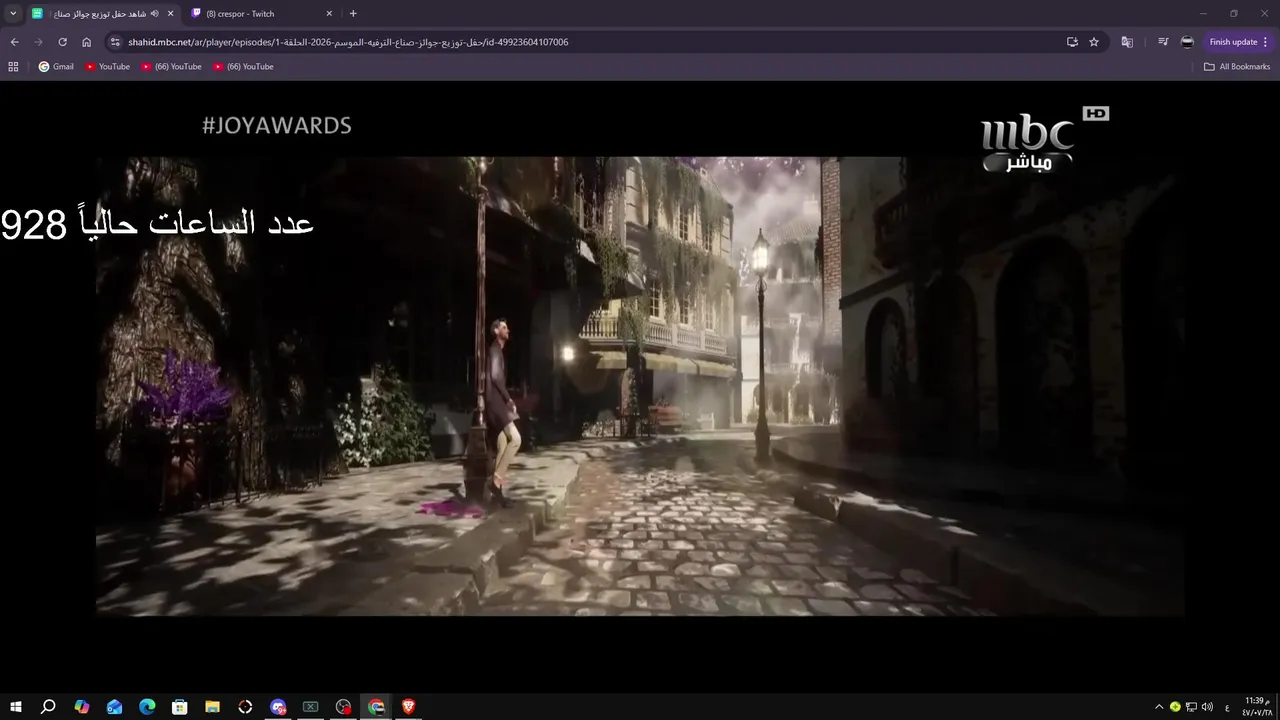The image size is (1280, 720).
Task: Open the volume control tray icon
Action: click(x=1207, y=707)
